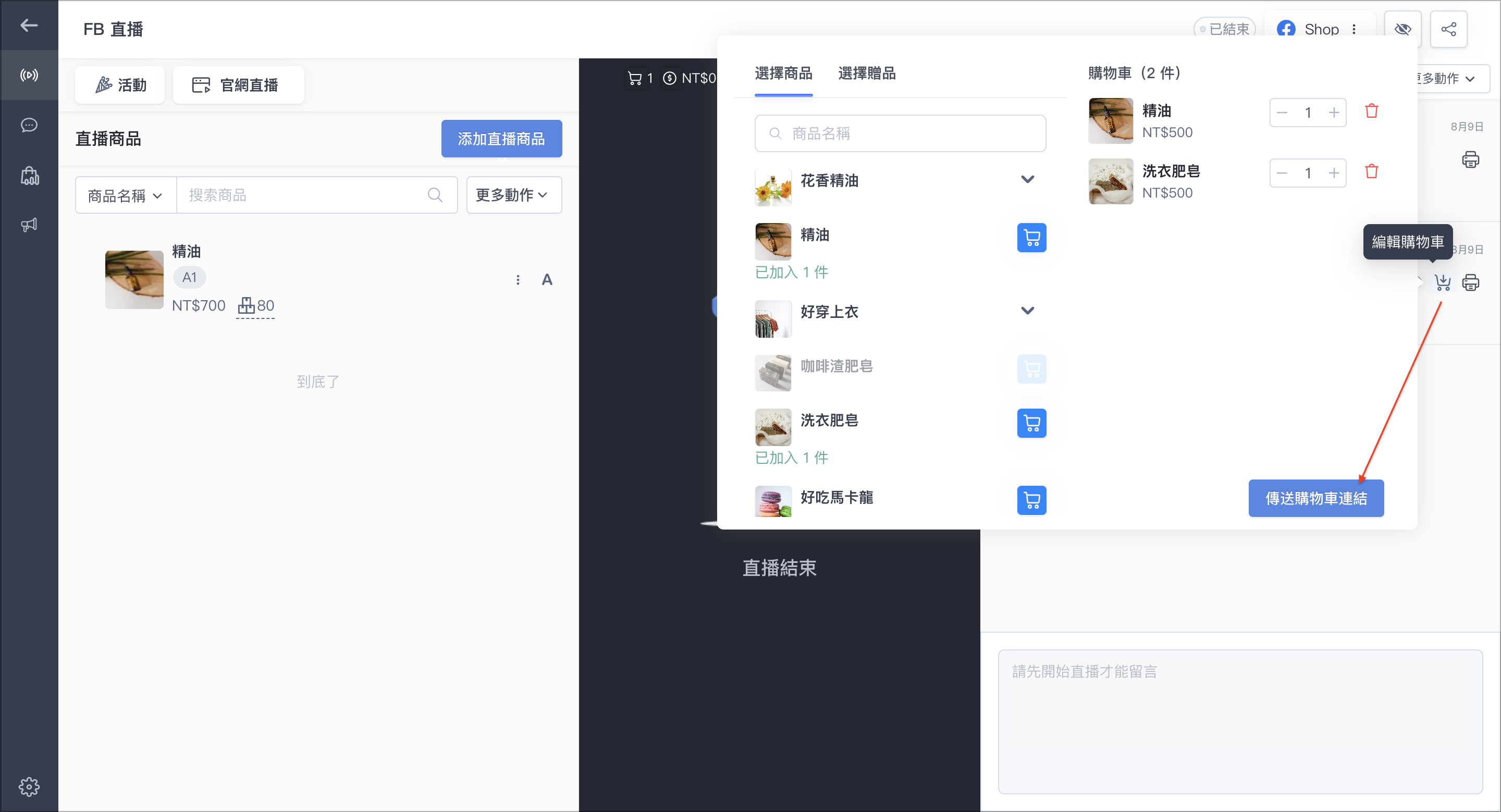This screenshot has height=812, width=1501.
Task: Click 好吃馬卡龍 product thumbnail
Action: (772, 501)
